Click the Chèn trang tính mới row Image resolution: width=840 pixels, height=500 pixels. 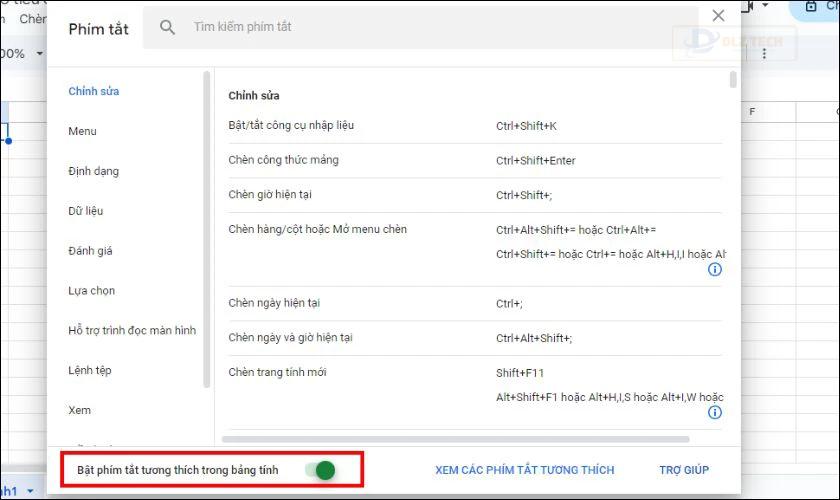coord(475,392)
